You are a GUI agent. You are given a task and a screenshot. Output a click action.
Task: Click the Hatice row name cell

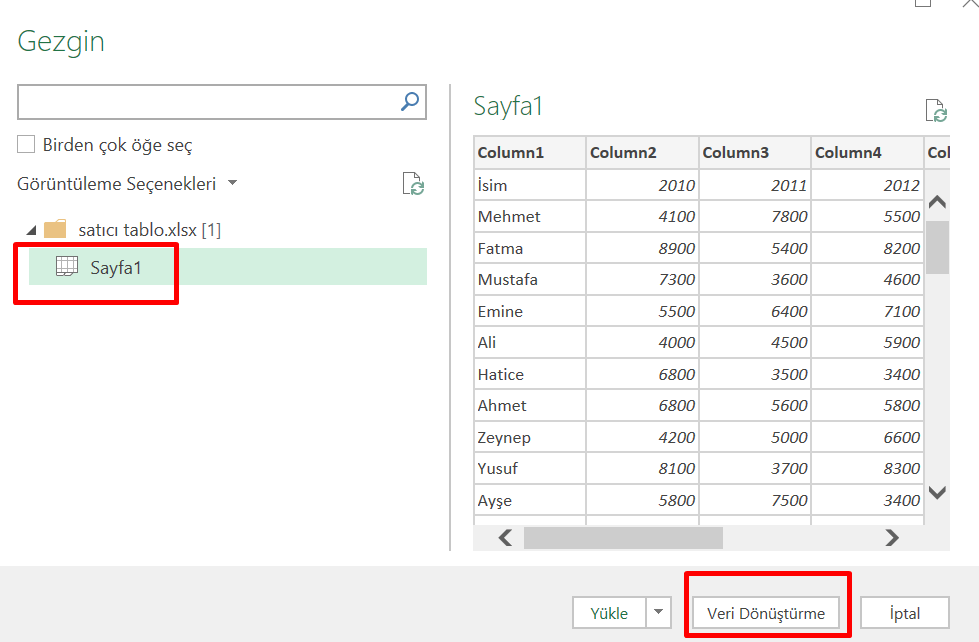530,374
